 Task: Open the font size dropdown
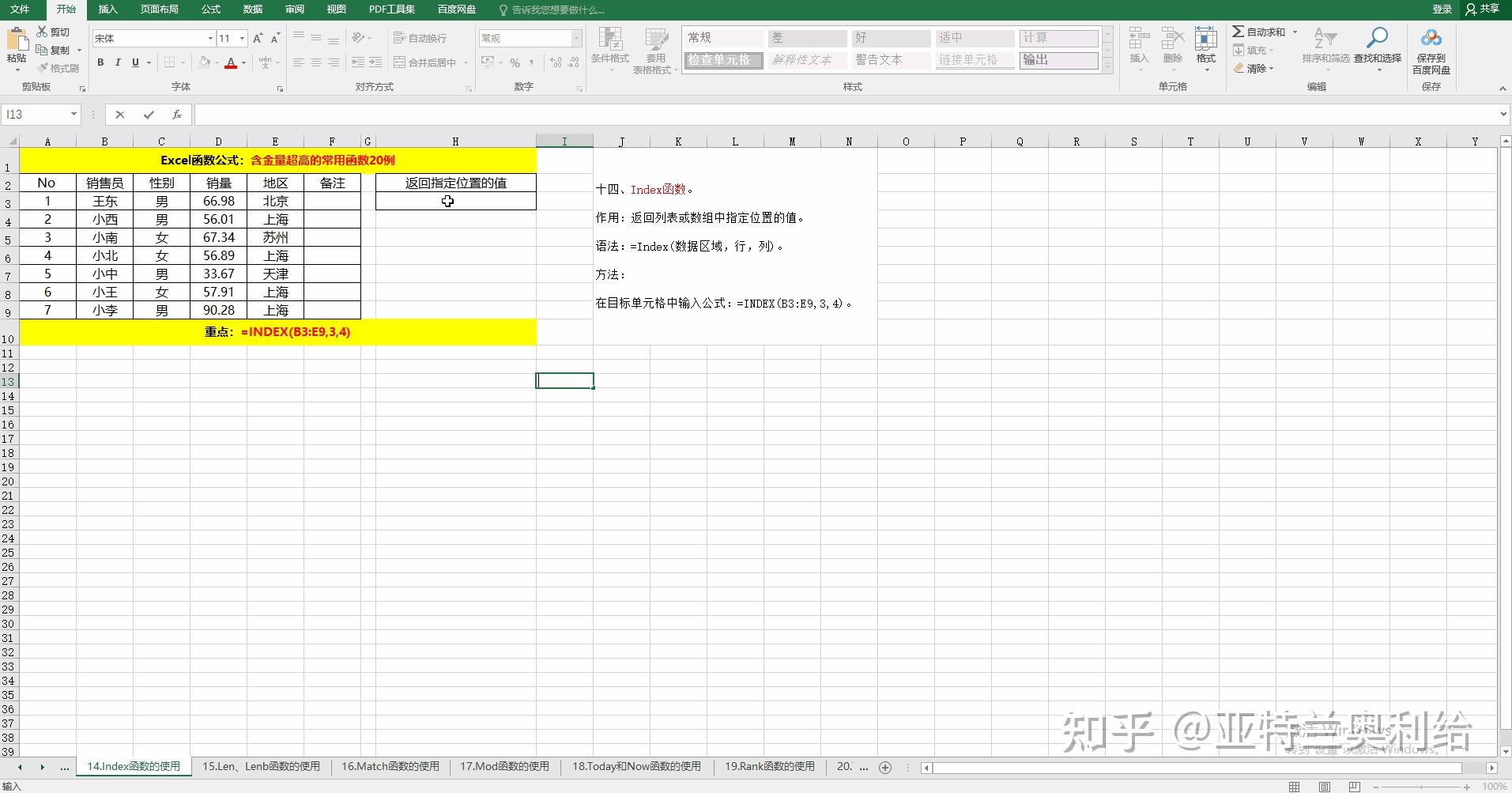241,37
